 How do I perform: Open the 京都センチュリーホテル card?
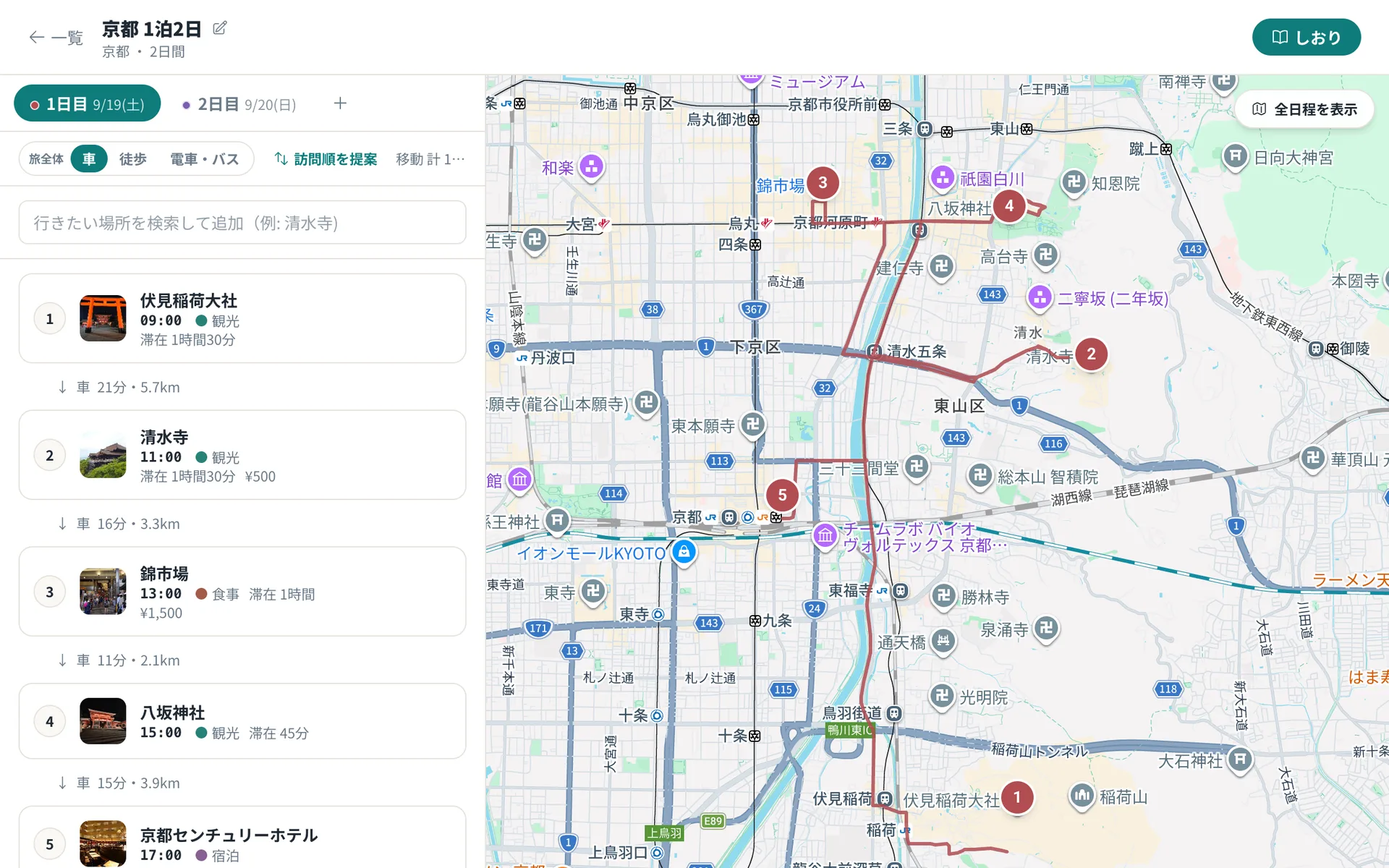coord(242,838)
